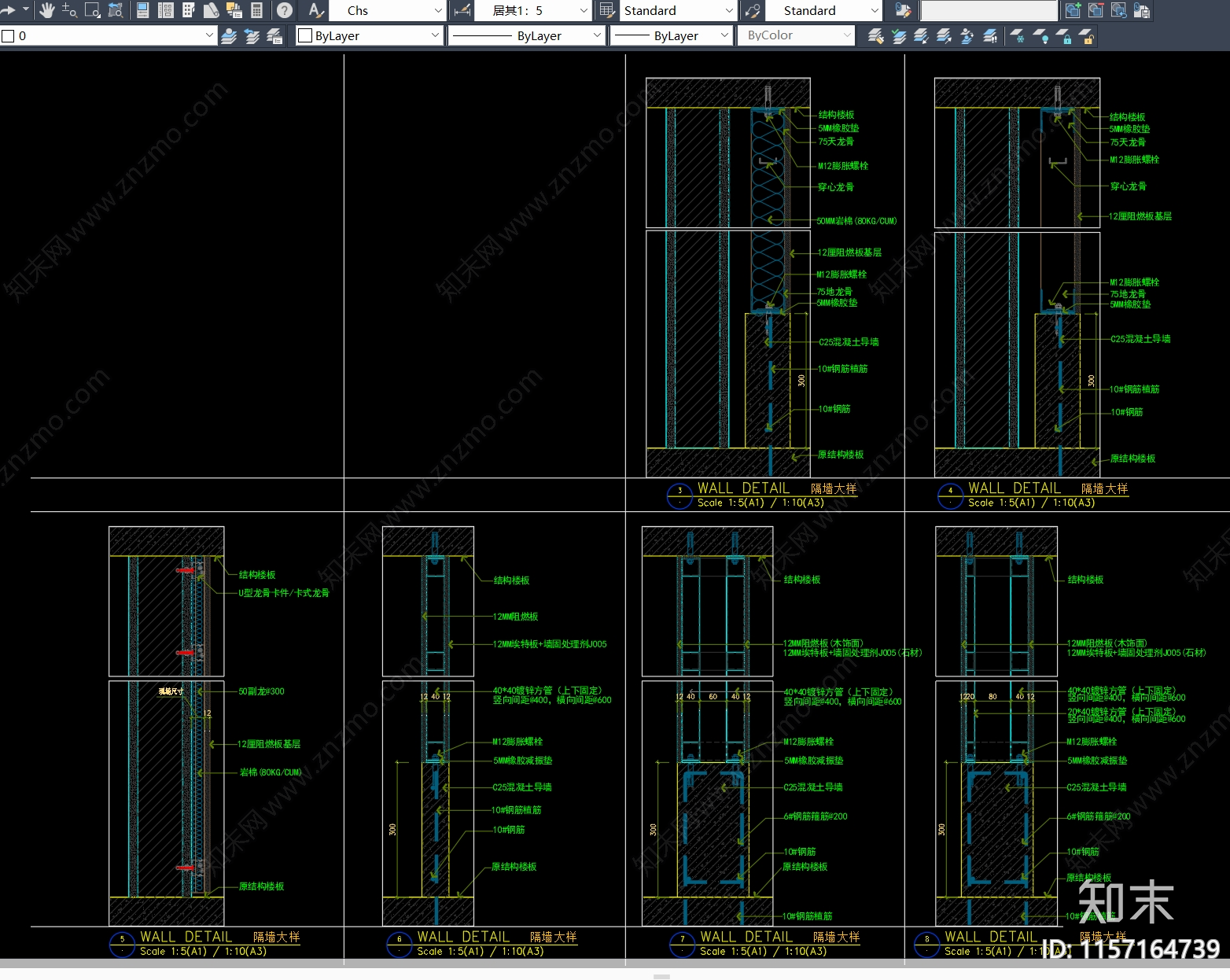This screenshot has height=980, width=1230.
Task: Select detail 5 WALL DETAIL title text
Action: click(x=186, y=937)
